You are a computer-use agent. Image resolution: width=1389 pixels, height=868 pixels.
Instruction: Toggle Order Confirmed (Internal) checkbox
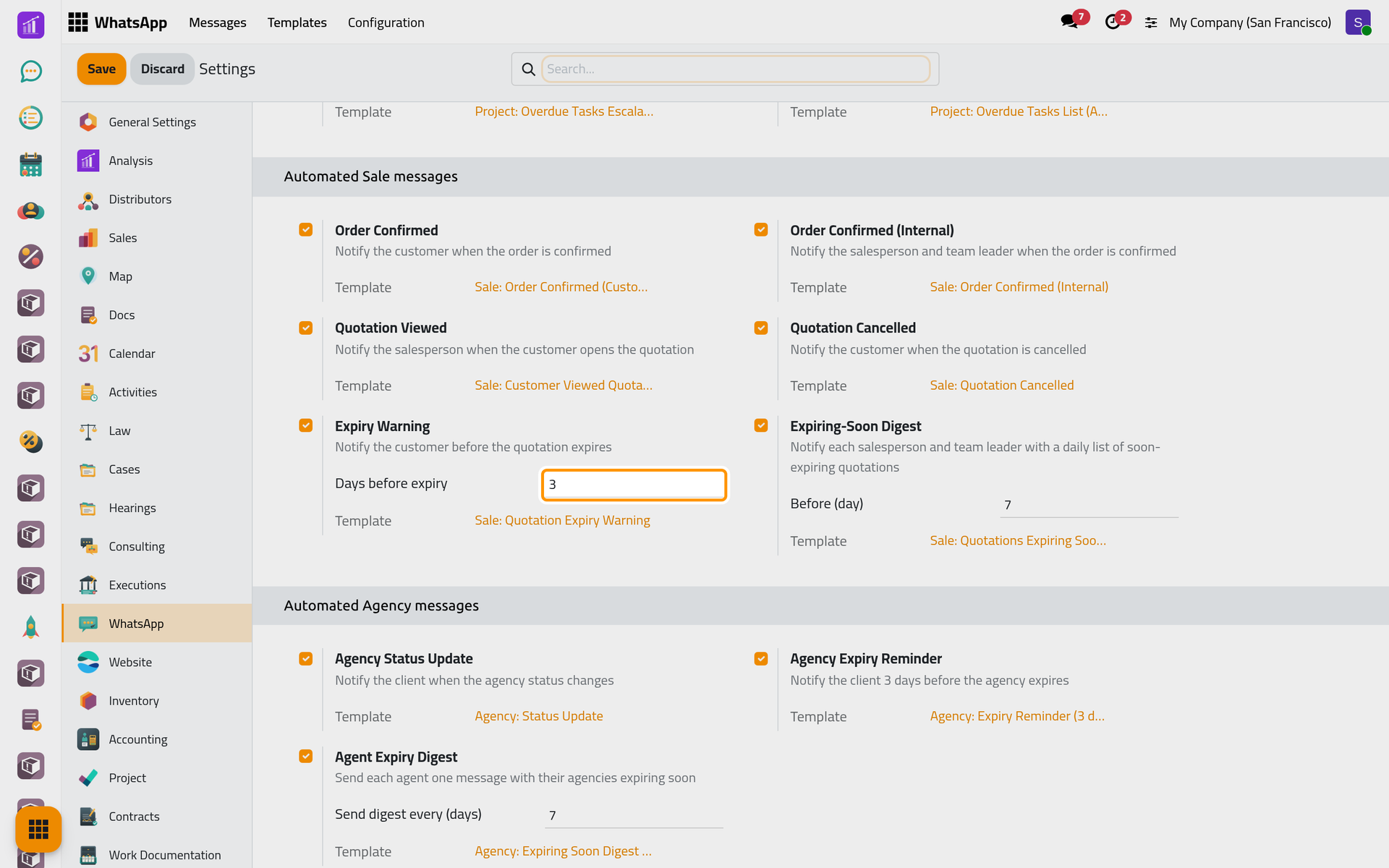pos(761,229)
